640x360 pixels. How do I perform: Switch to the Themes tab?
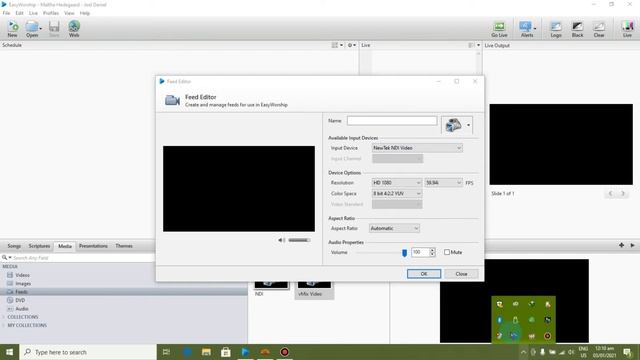pyautogui.click(x=124, y=246)
